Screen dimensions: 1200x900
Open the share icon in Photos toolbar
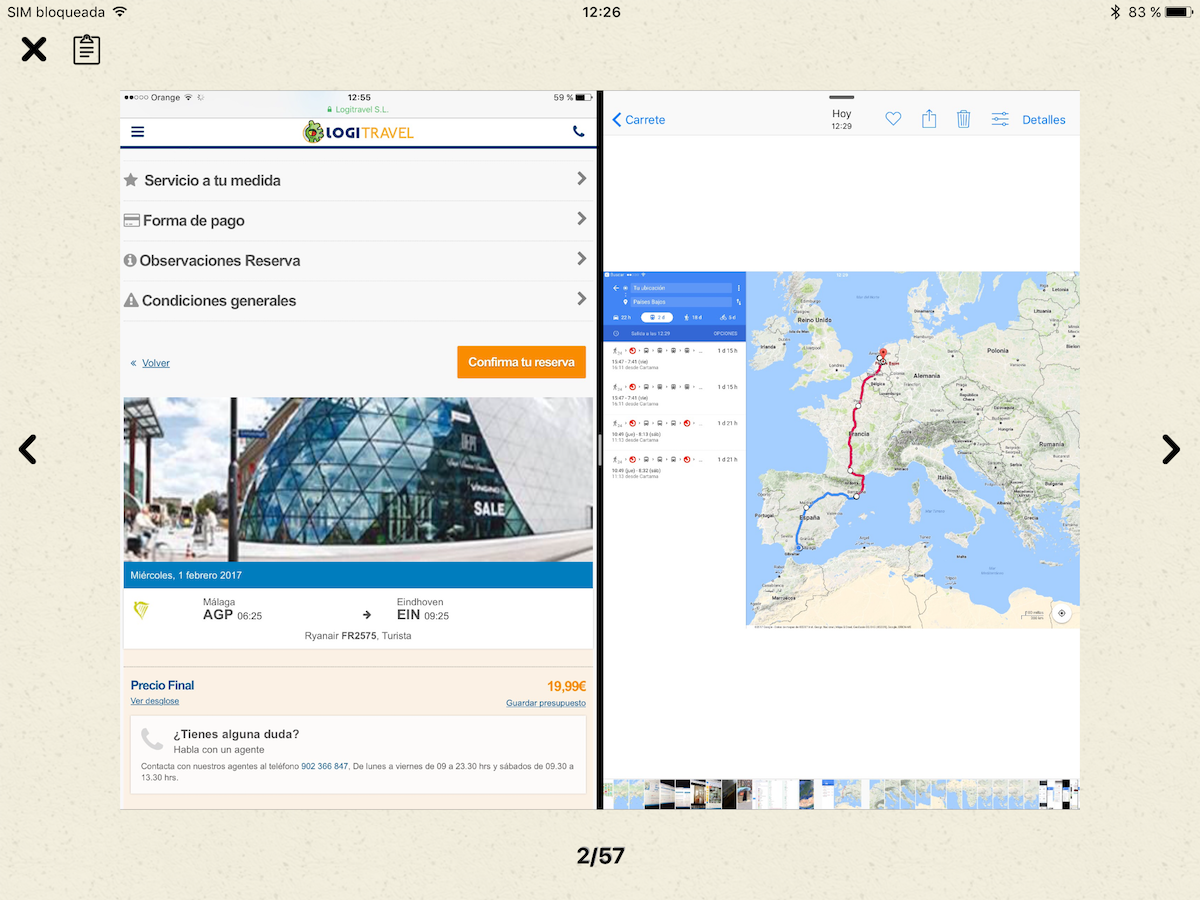(x=929, y=119)
